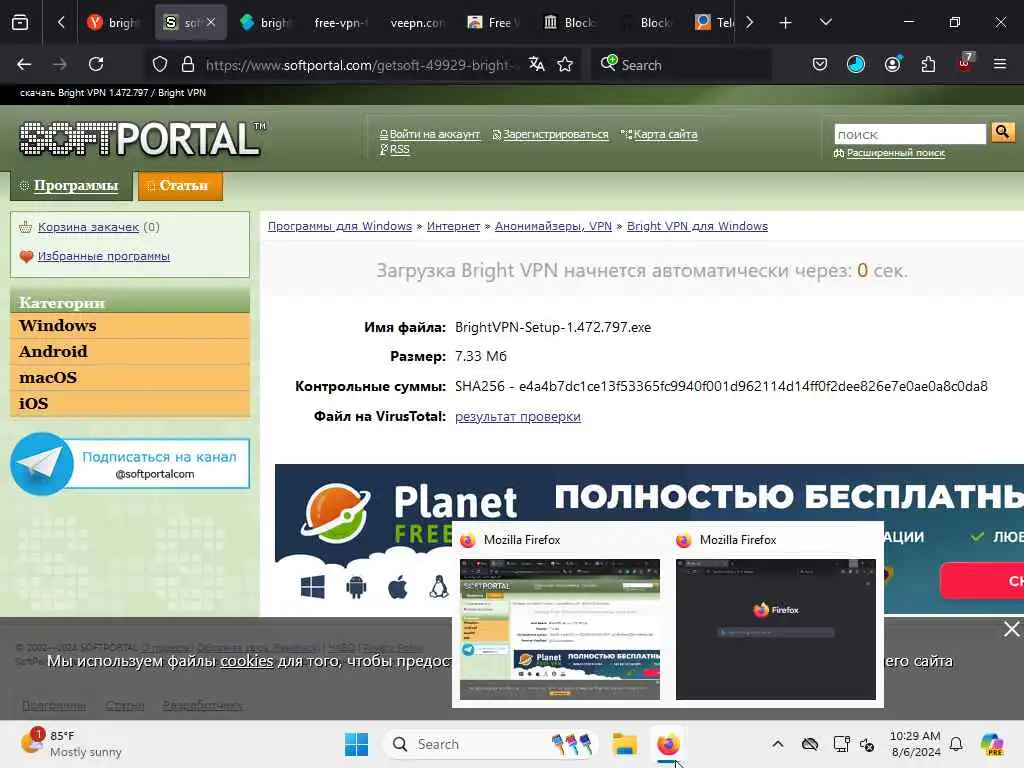1024x768 pixels.
Task: Click Подписаться на канал Telegram banner
Action: [x=130, y=464]
